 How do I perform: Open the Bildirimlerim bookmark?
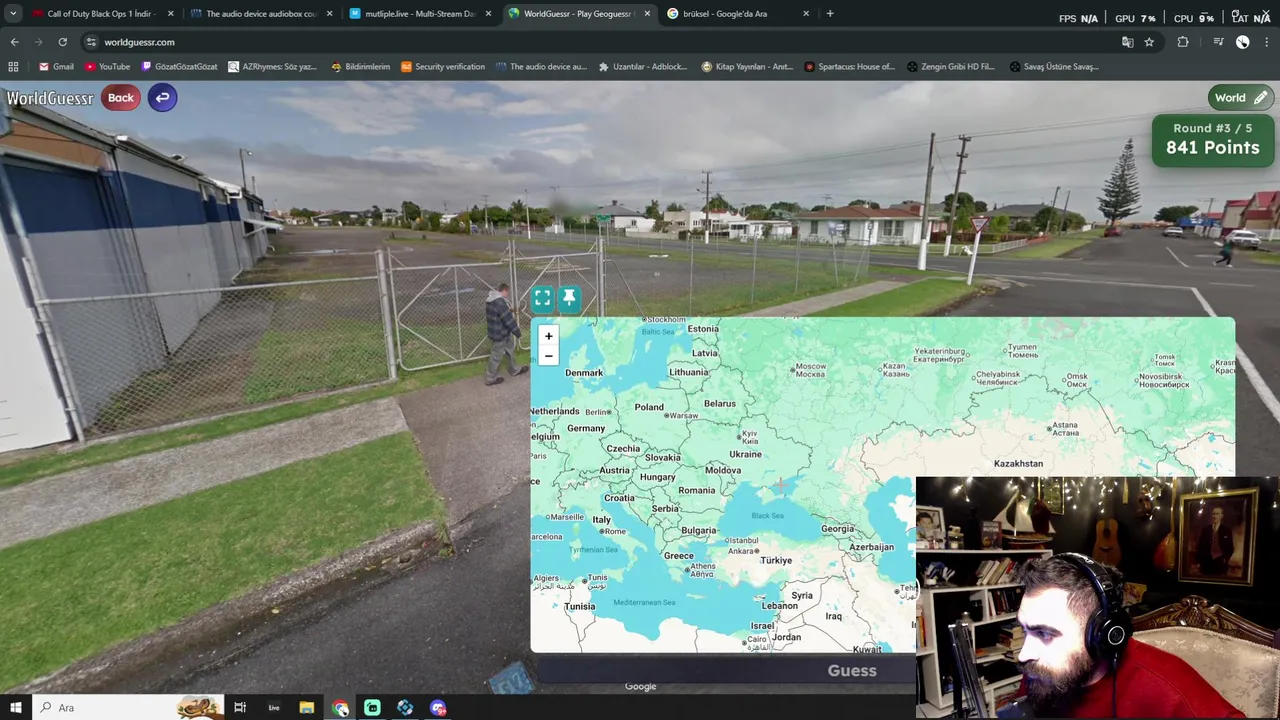[x=360, y=67]
